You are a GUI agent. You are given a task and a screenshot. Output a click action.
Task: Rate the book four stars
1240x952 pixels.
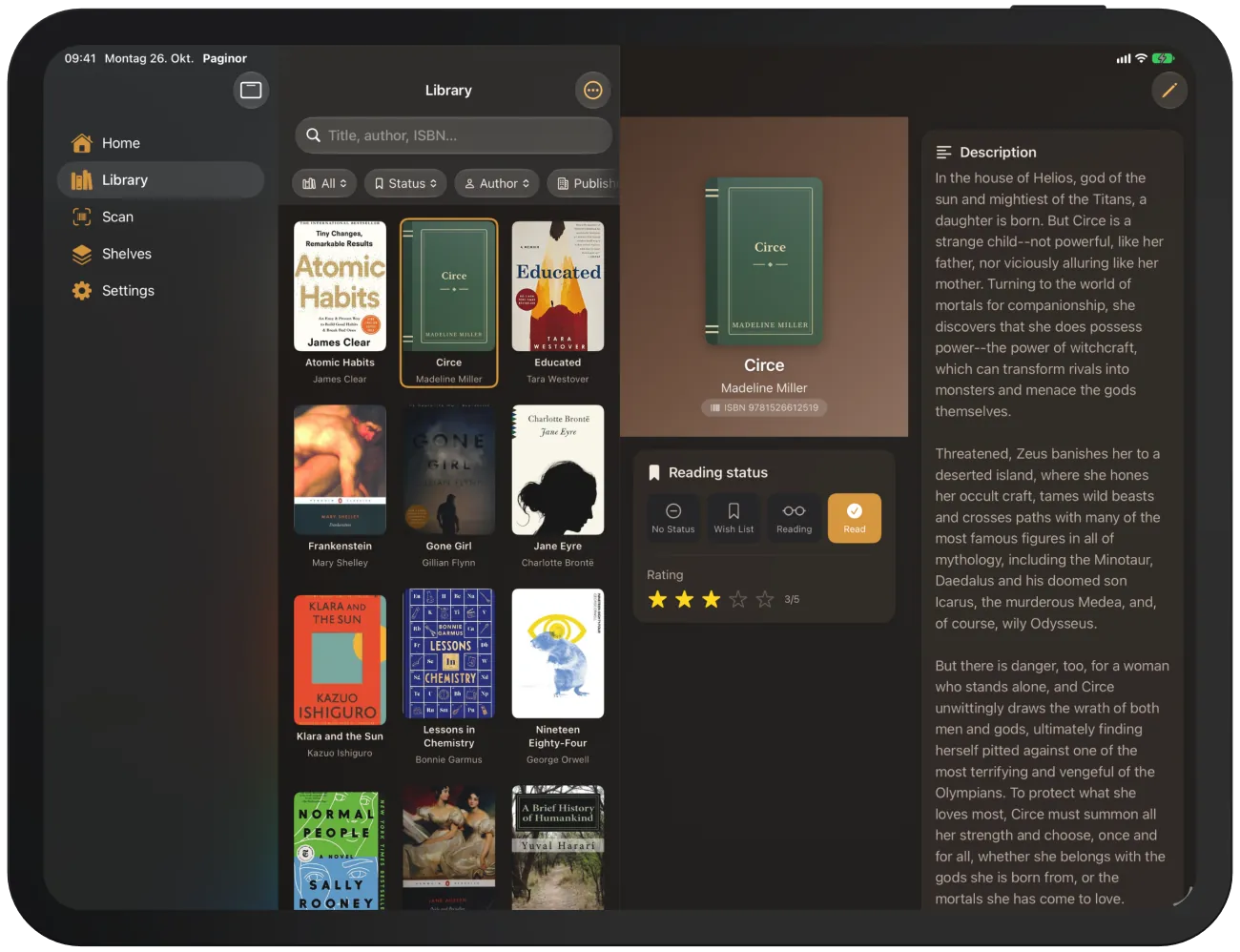click(x=738, y=599)
